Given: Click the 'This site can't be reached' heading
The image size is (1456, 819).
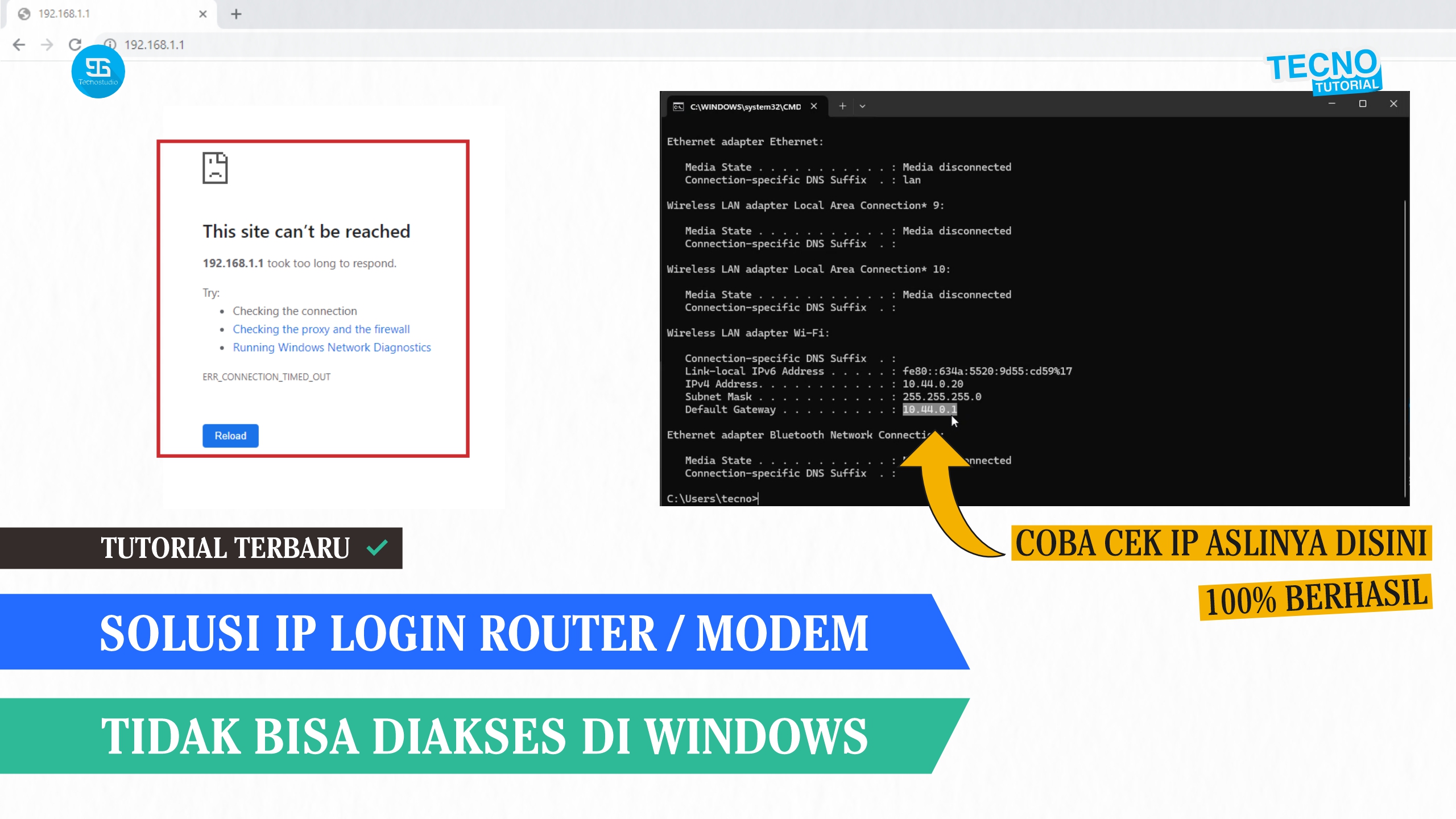Looking at the screenshot, I should point(307,231).
